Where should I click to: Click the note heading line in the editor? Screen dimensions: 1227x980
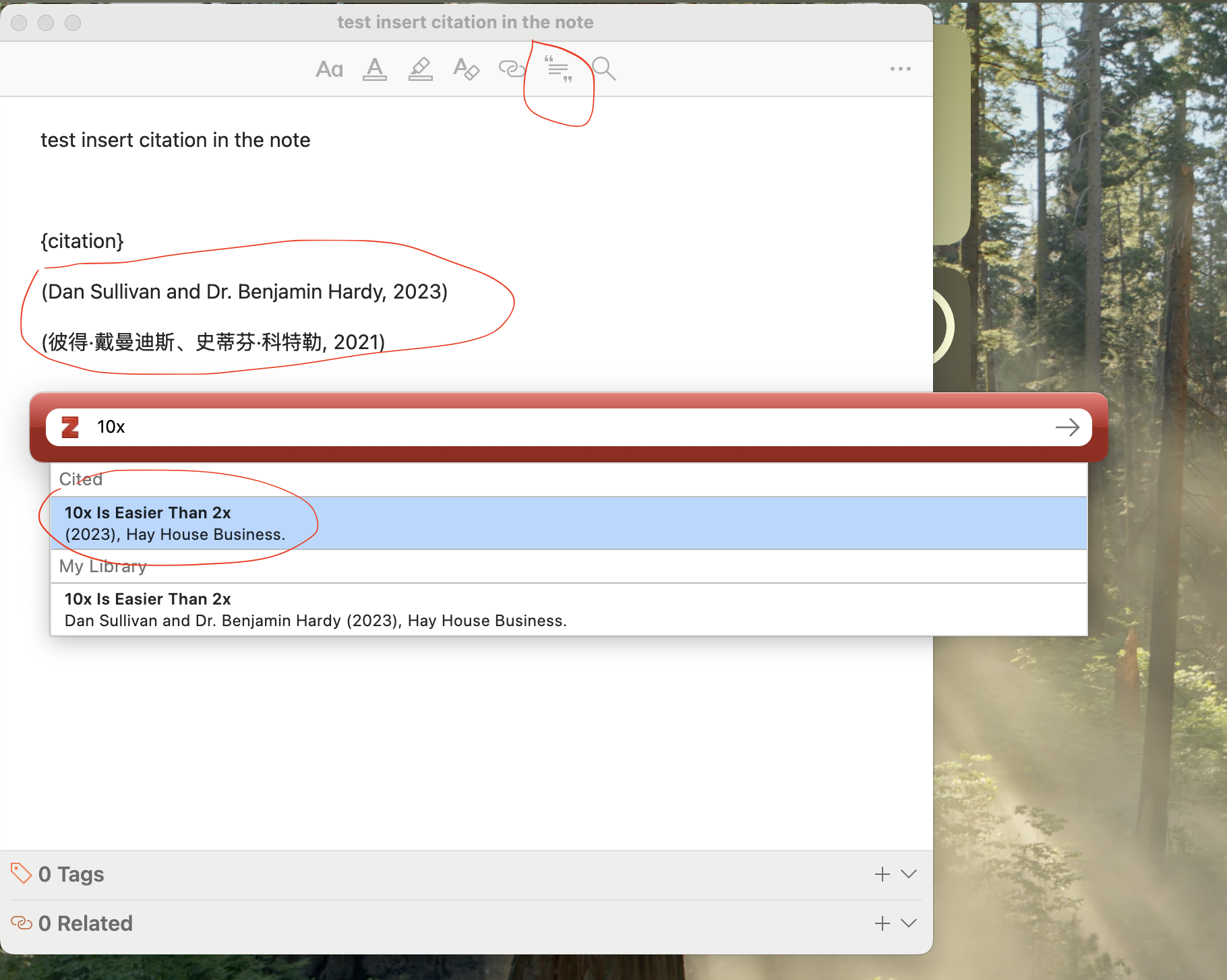coord(175,140)
